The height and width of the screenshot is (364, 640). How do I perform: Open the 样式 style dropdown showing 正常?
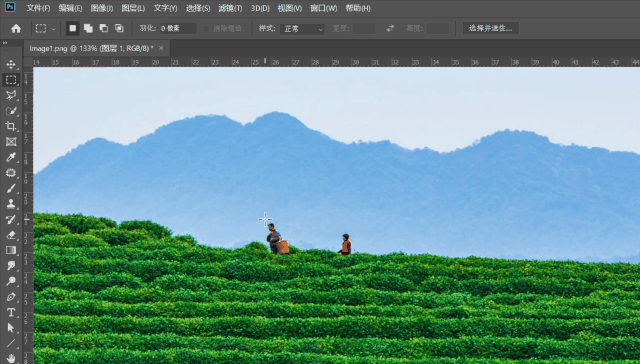pos(302,29)
